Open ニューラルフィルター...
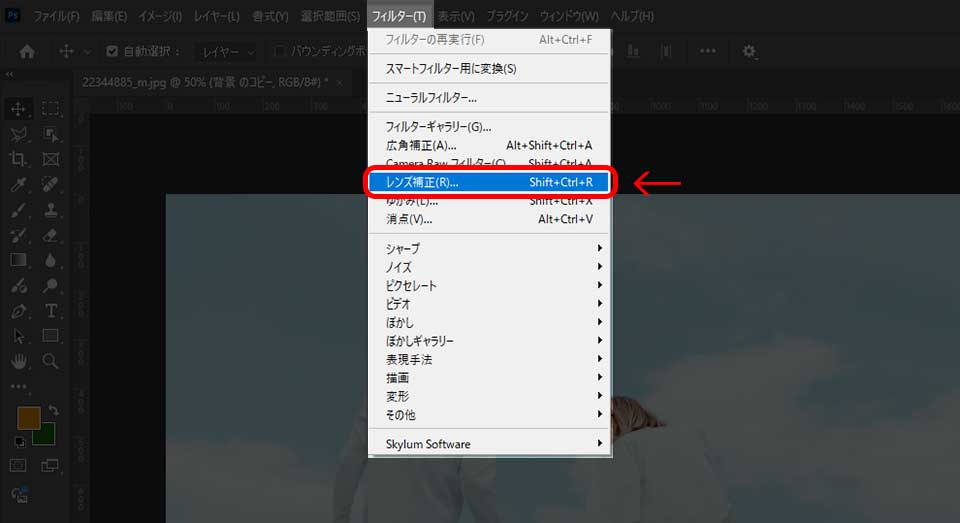 click(x=489, y=97)
